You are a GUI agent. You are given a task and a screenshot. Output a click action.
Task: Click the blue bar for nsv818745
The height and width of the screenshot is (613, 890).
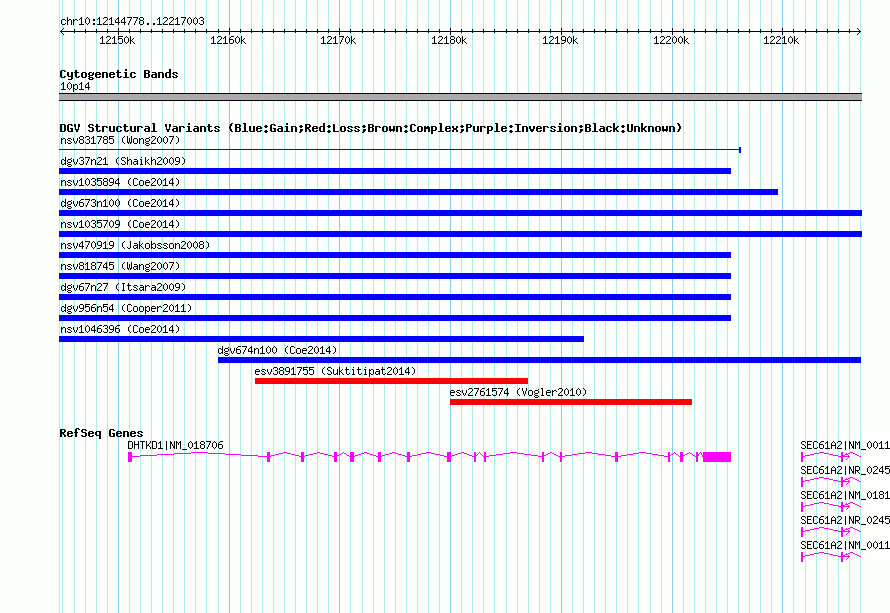[x=395, y=276]
